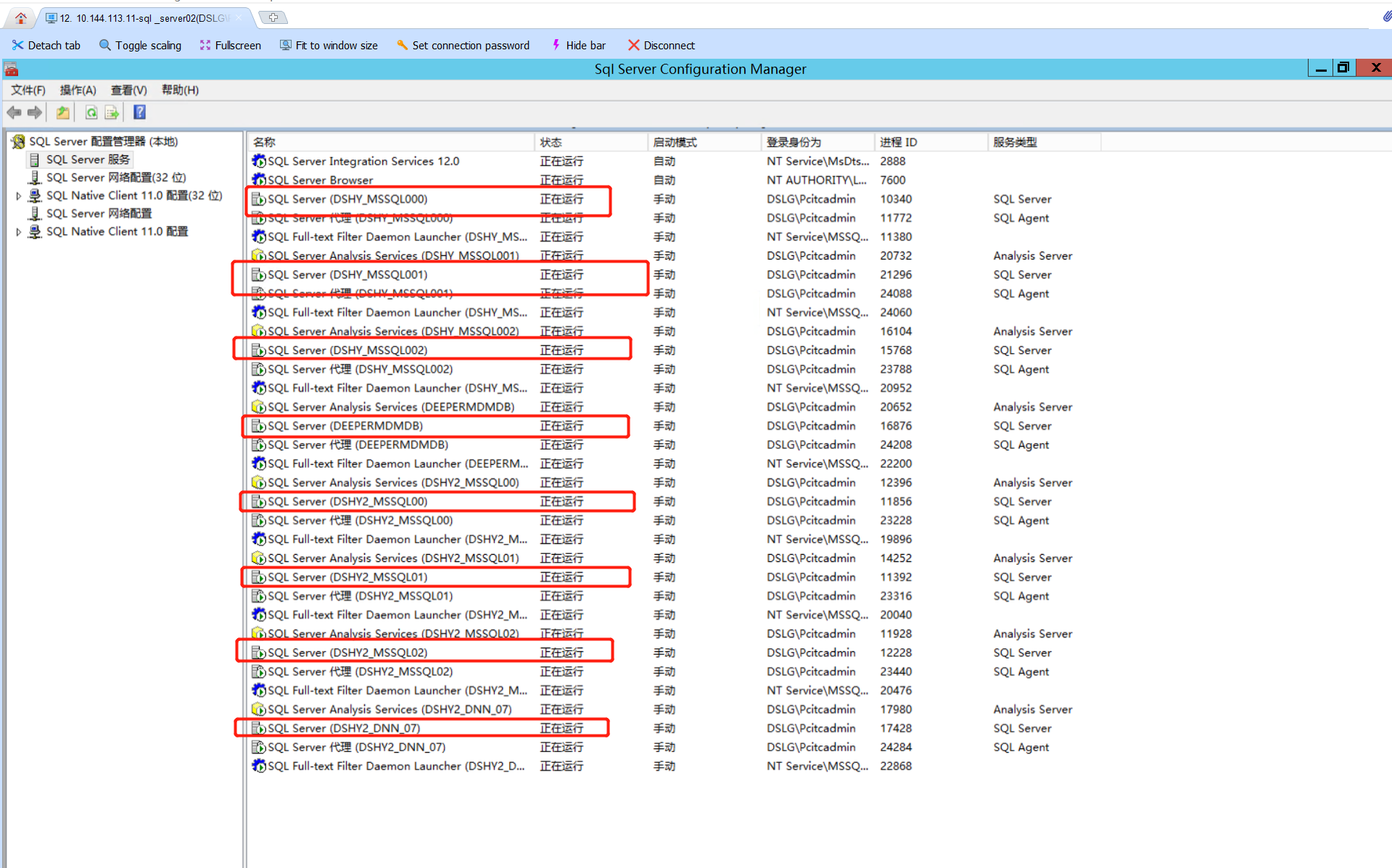Sort by the 名称 column header
Screen dimensions: 1392x868
click(x=392, y=142)
